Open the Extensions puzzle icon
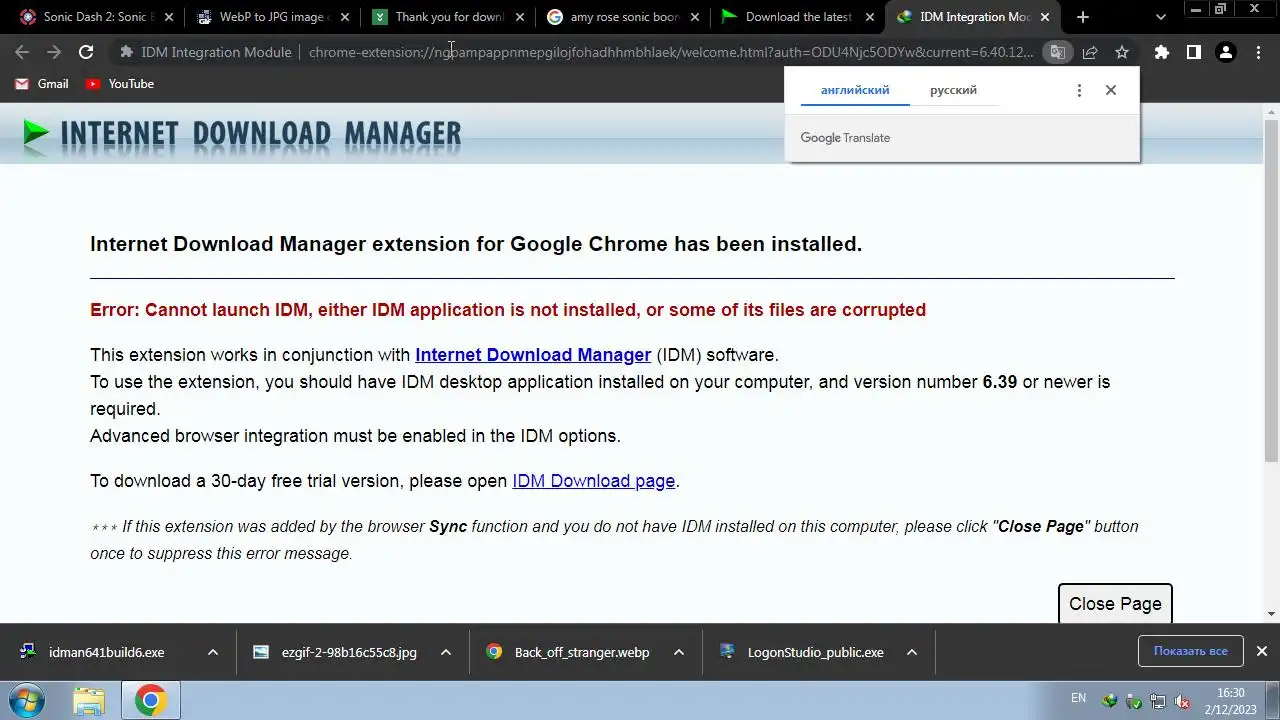This screenshot has height=720, width=1280. tap(1161, 52)
